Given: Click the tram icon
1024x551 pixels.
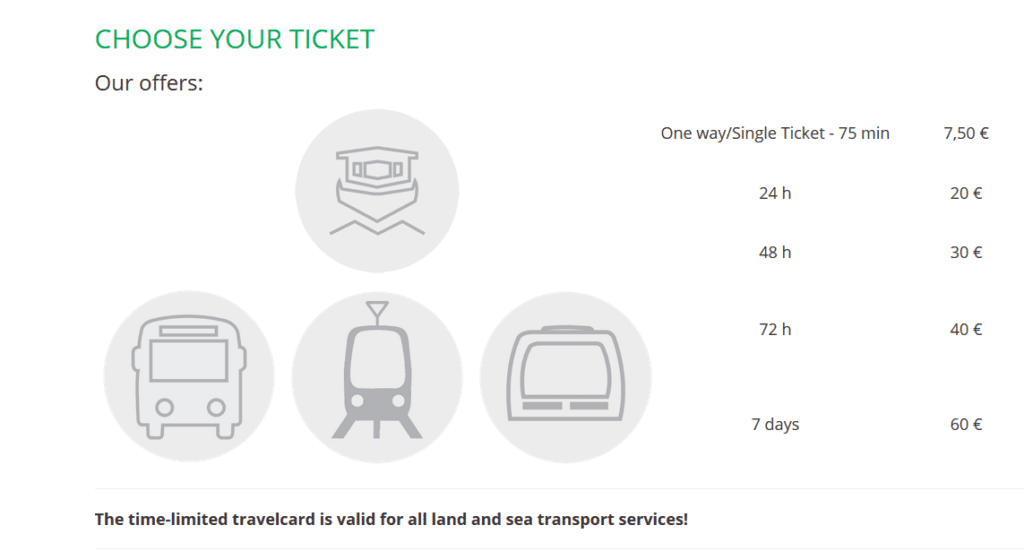Looking at the screenshot, I should pos(377,377).
